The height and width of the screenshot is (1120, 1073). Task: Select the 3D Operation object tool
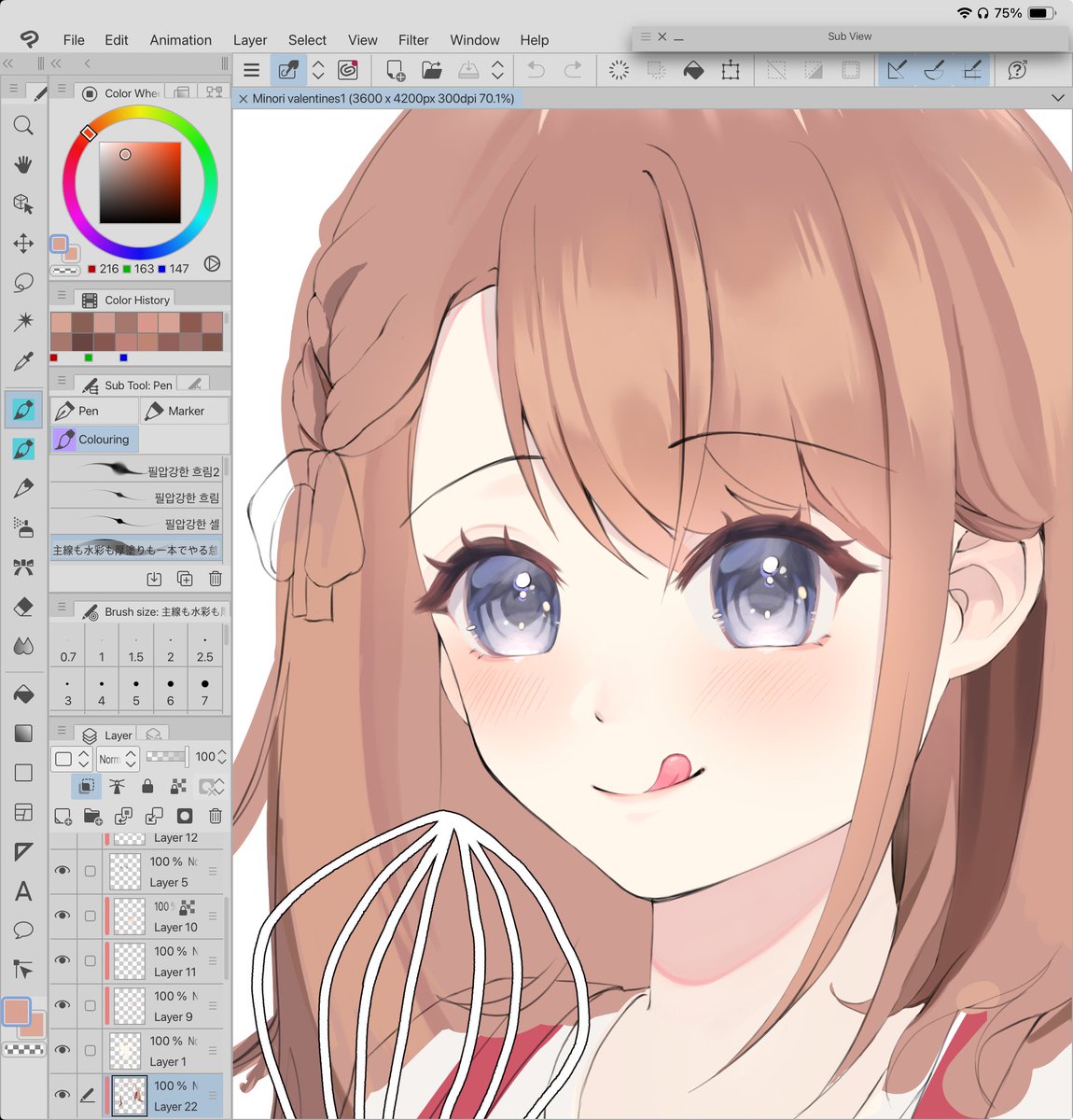pyautogui.click(x=23, y=203)
